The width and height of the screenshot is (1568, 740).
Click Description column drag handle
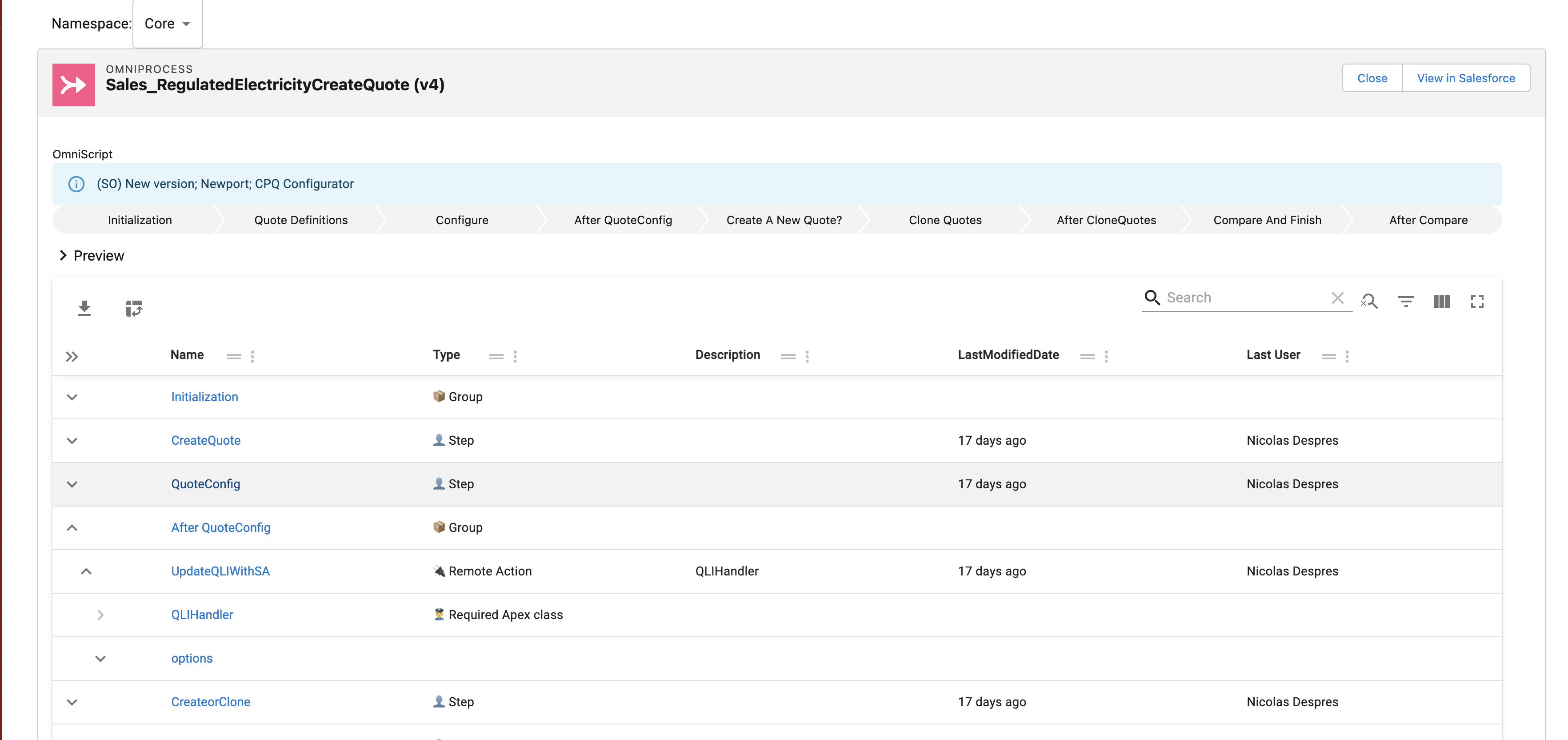coord(788,356)
